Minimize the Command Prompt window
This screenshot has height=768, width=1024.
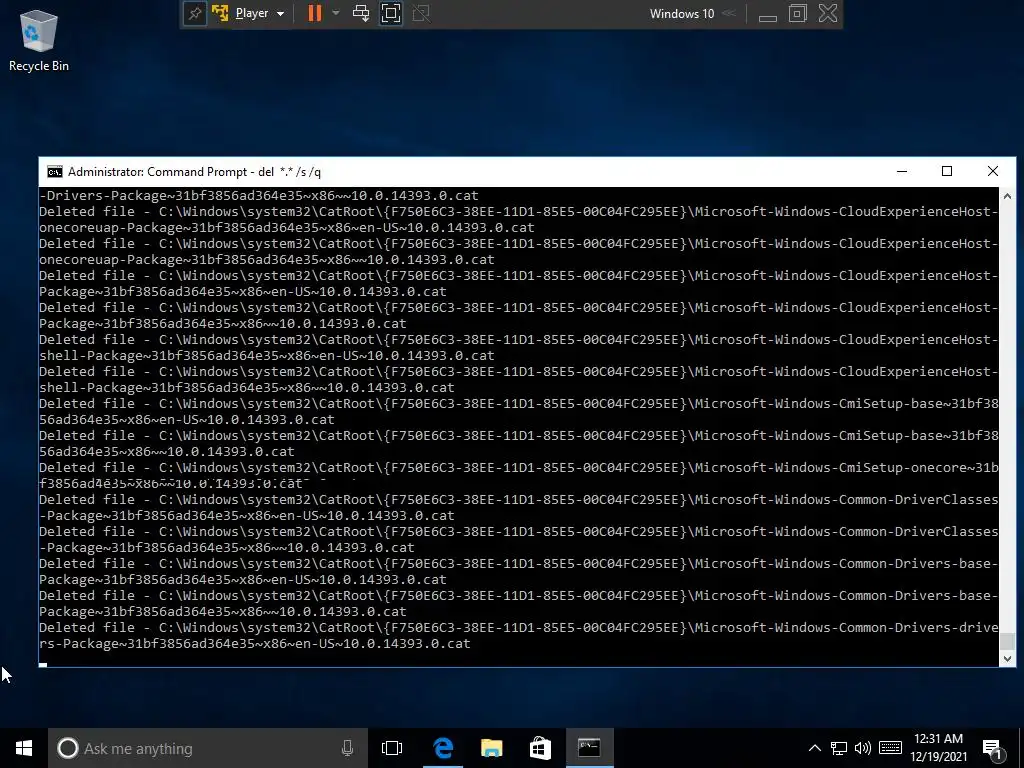point(902,172)
